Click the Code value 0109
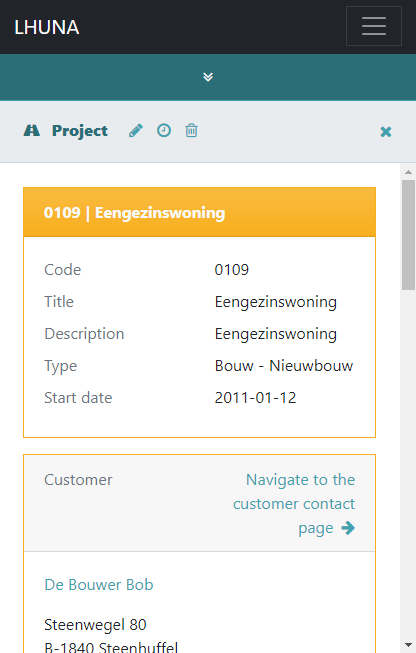 pyautogui.click(x=232, y=270)
